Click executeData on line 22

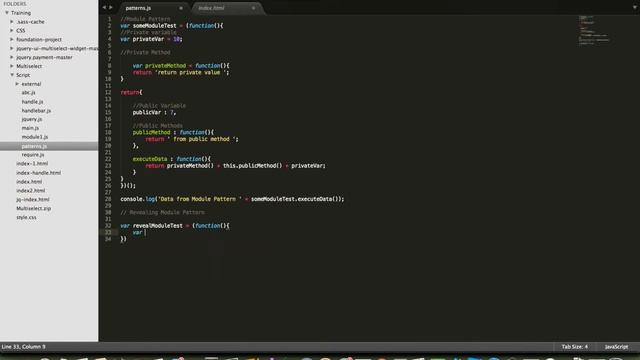(150, 159)
